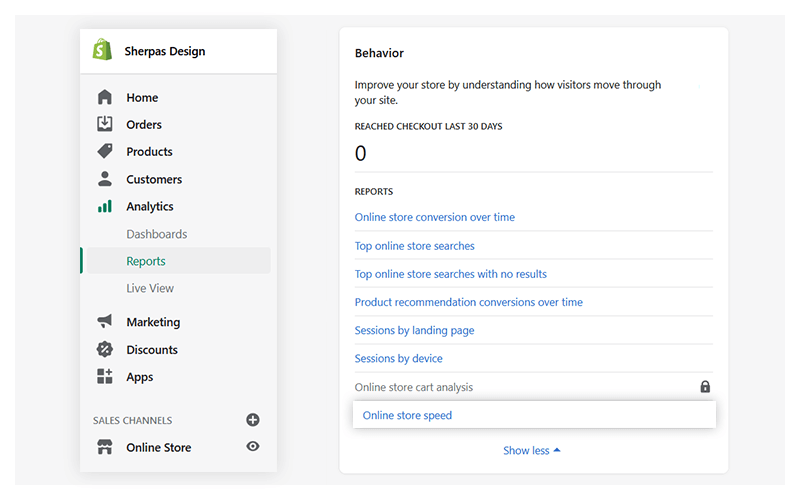Screen dimensions: 800x500
Task: Open Online store speed report
Action: point(407,415)
